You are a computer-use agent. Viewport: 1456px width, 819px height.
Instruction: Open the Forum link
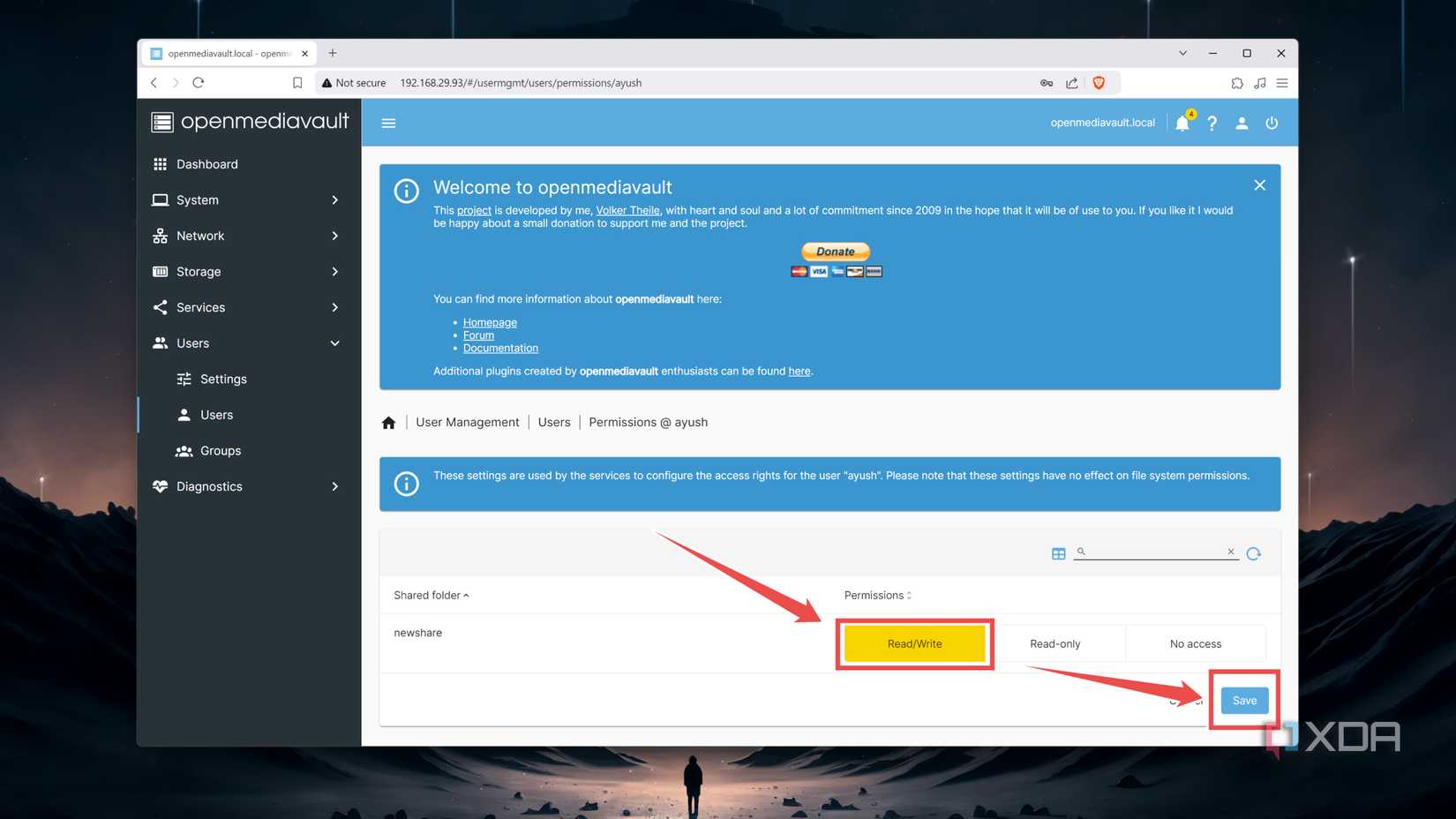point(478,335)
